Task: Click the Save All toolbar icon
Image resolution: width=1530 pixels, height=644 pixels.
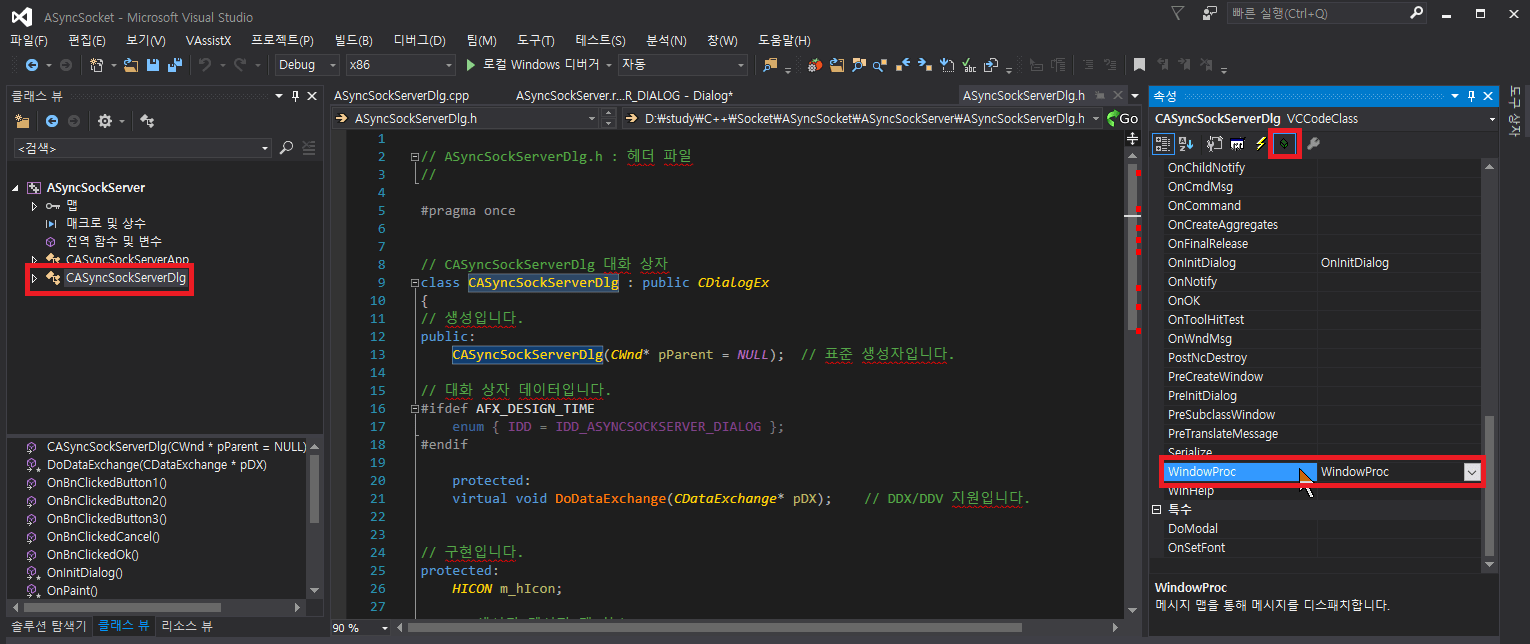Action: 175,65
